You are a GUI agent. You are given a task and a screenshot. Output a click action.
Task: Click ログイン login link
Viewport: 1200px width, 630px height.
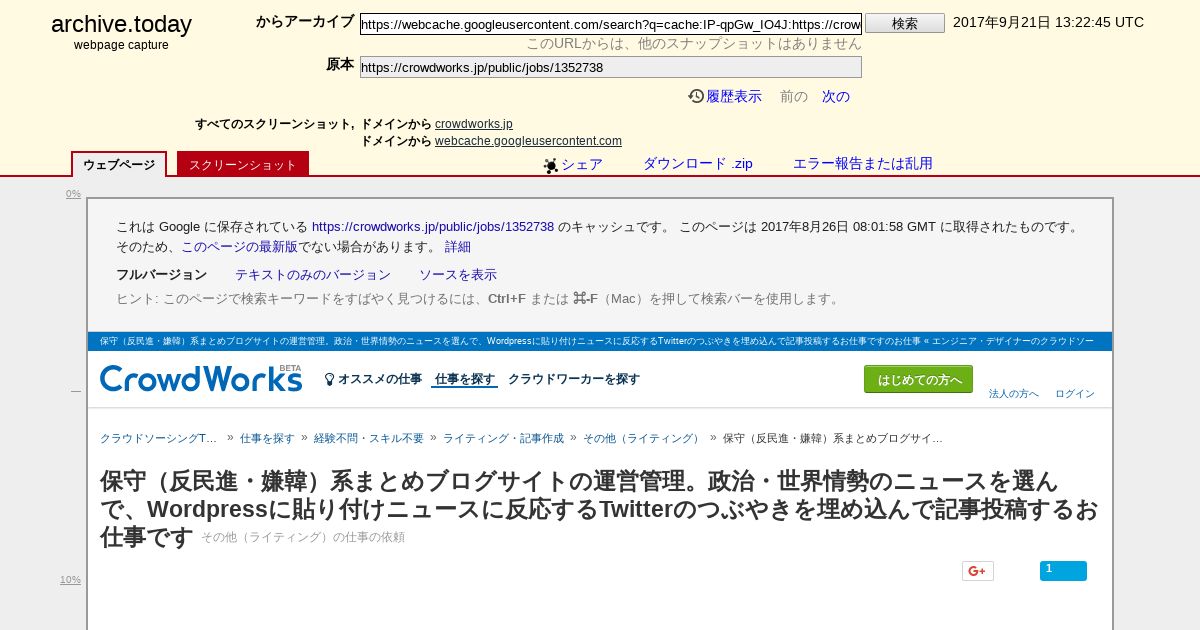coord(1075,394)
